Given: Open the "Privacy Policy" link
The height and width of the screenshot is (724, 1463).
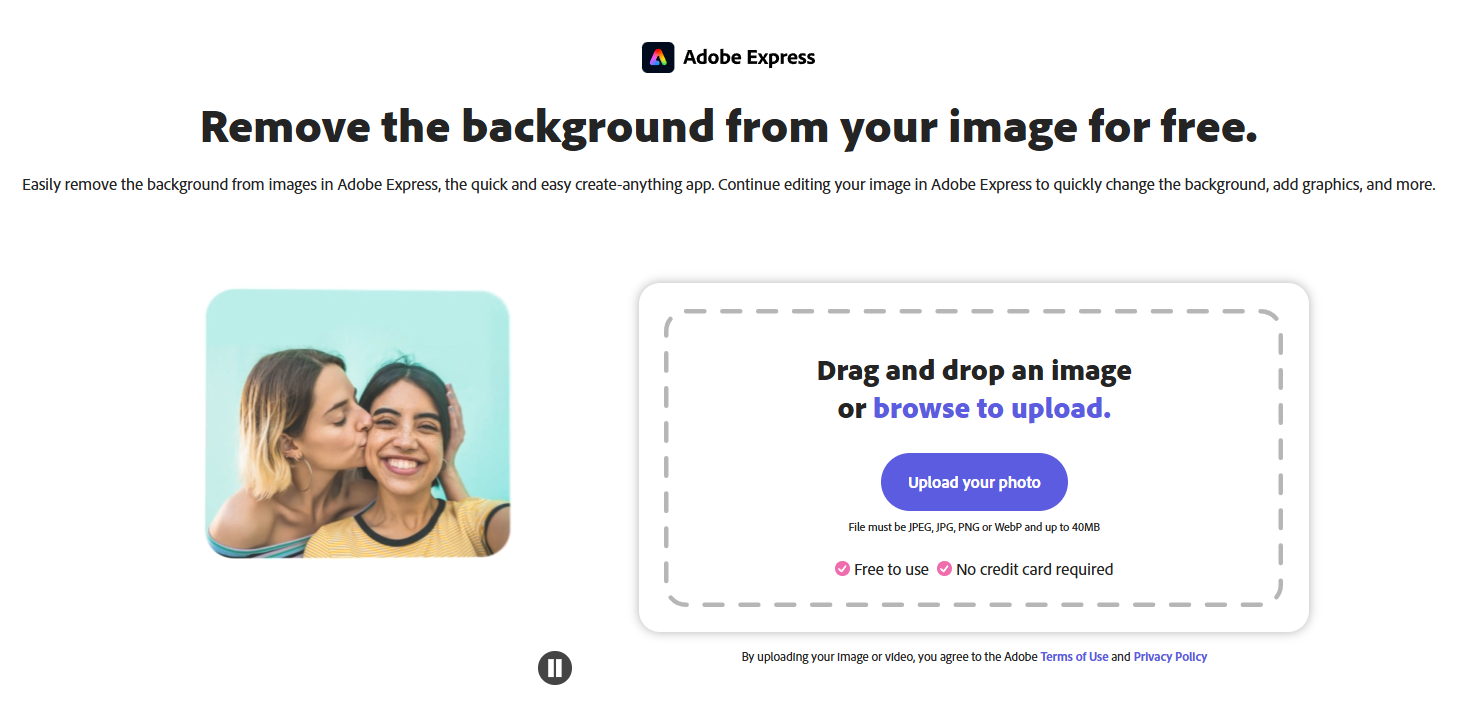Looking at the screenshot, I should (1169, 656).
